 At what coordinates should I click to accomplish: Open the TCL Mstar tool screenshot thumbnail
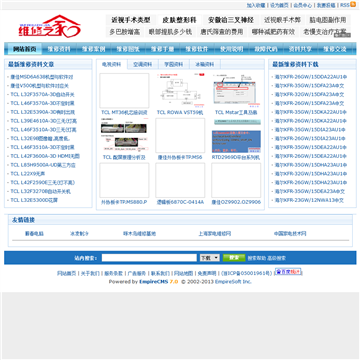tap(236, 90)
